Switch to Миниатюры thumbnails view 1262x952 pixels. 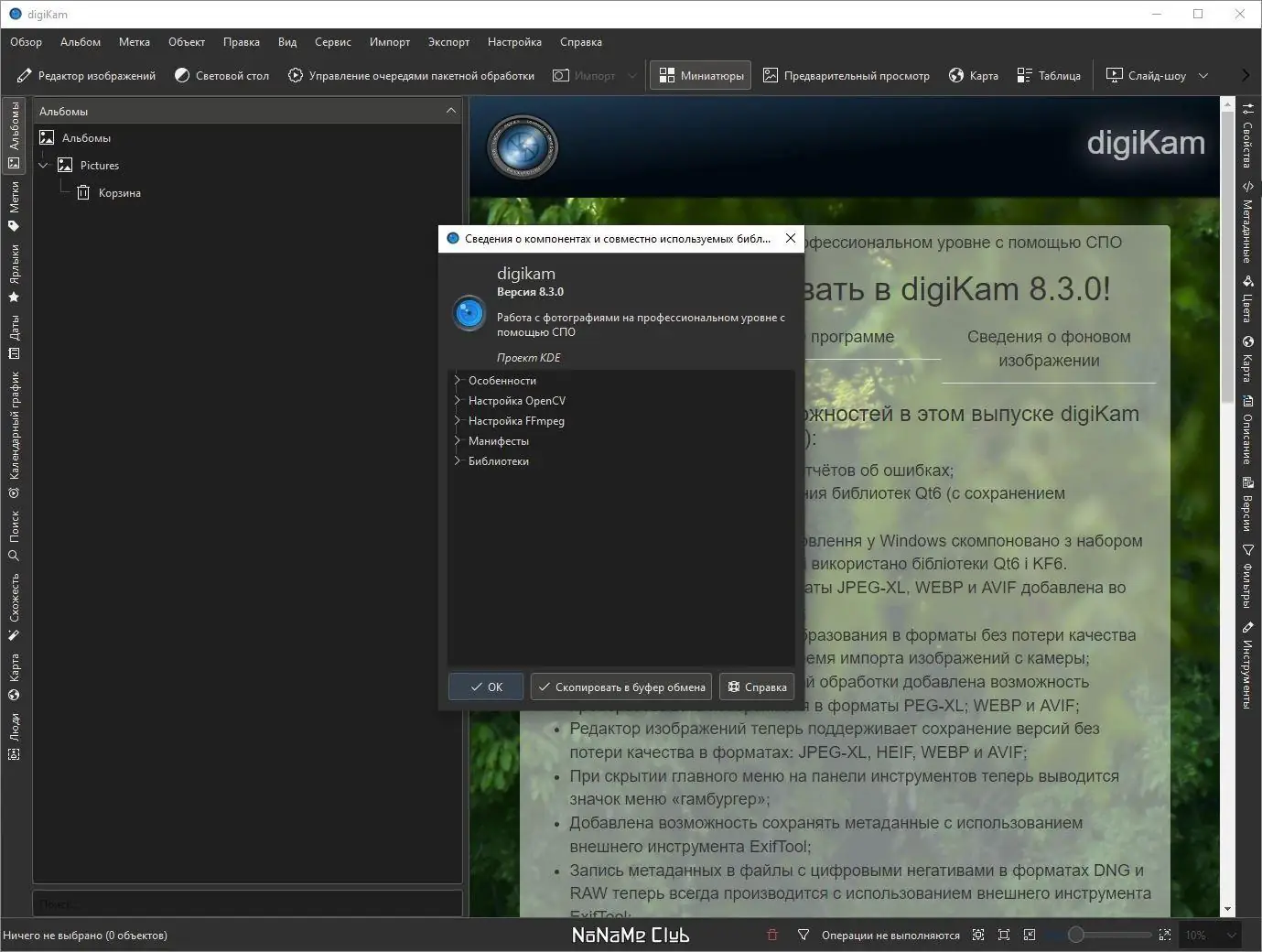[701, 76]
